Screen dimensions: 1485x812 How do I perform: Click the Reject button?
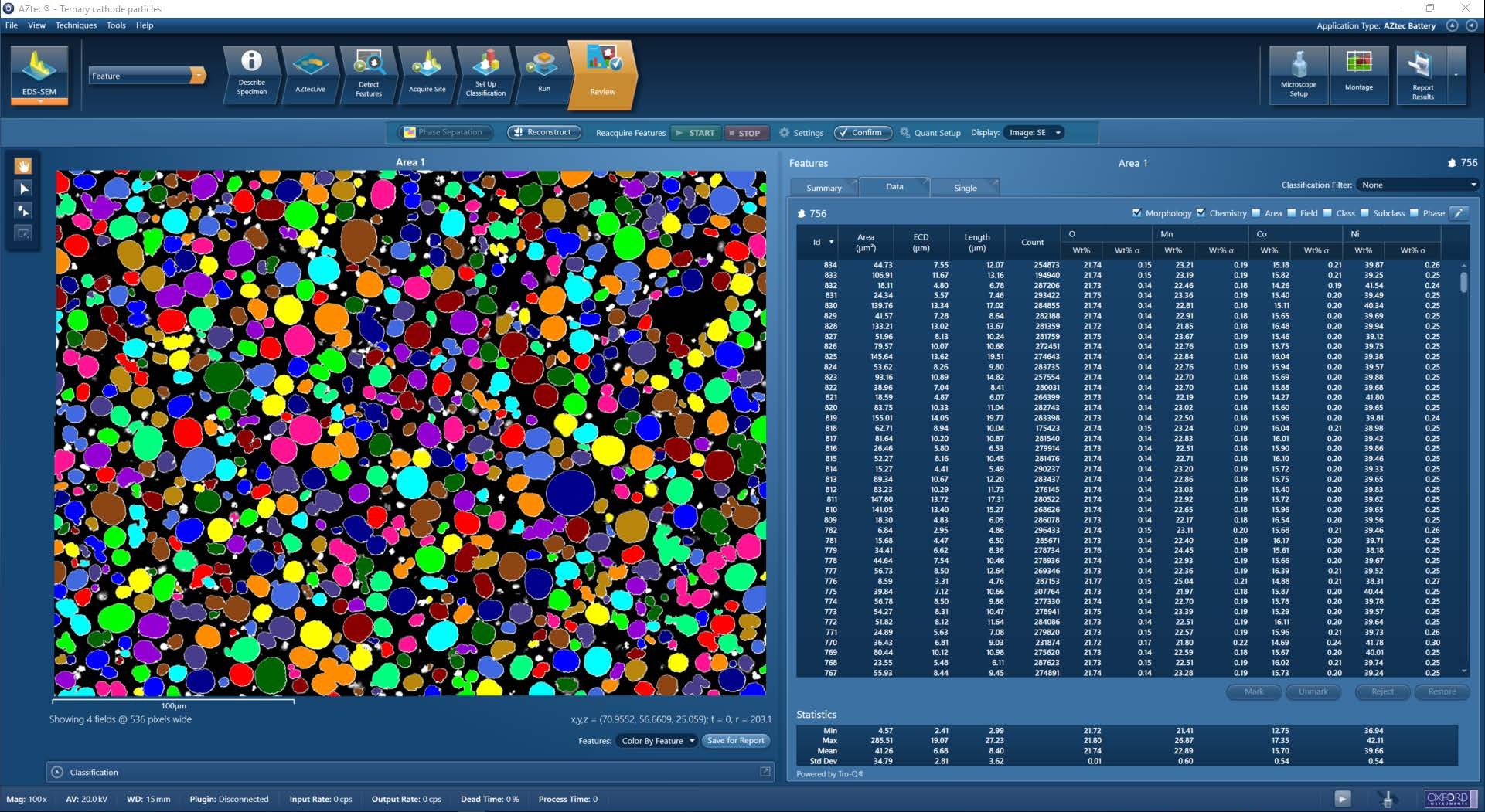[x=1382, y=691]
